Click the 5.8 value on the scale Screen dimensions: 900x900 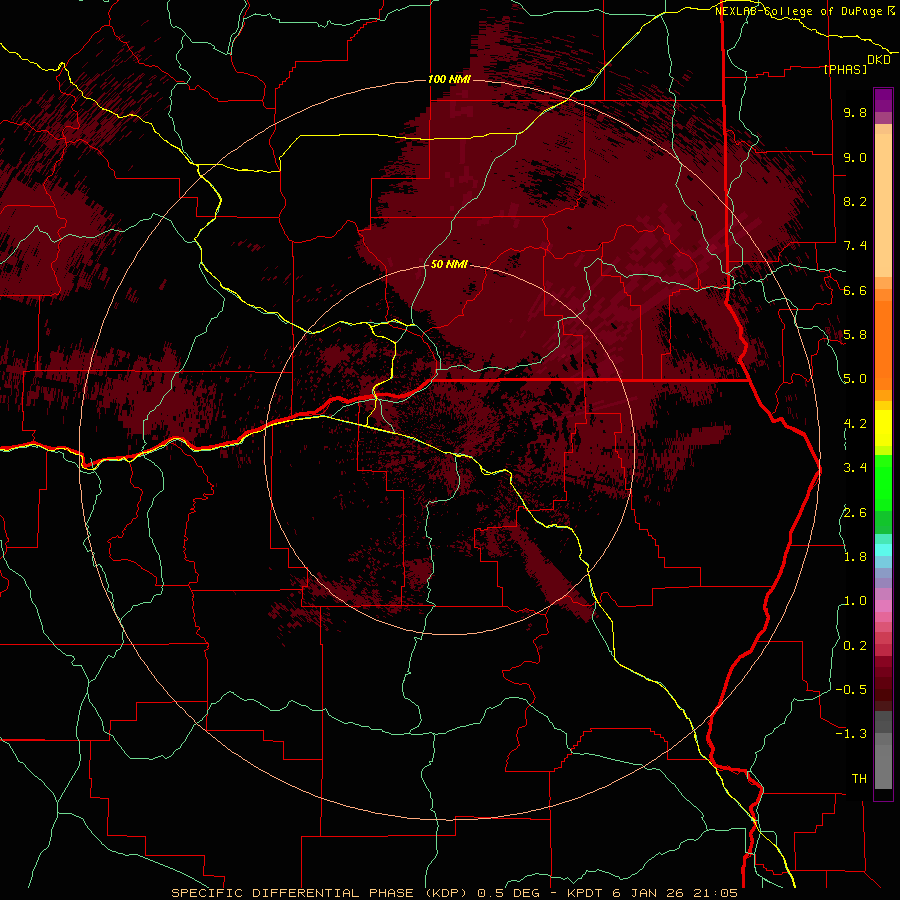(x=855, y=335)
